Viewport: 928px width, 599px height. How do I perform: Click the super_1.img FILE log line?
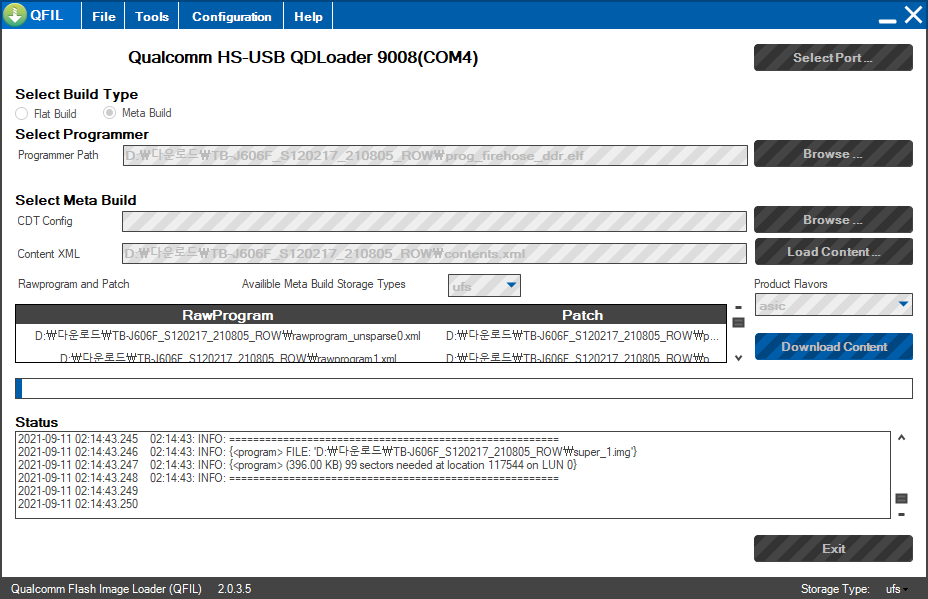(x=327, y=452)
